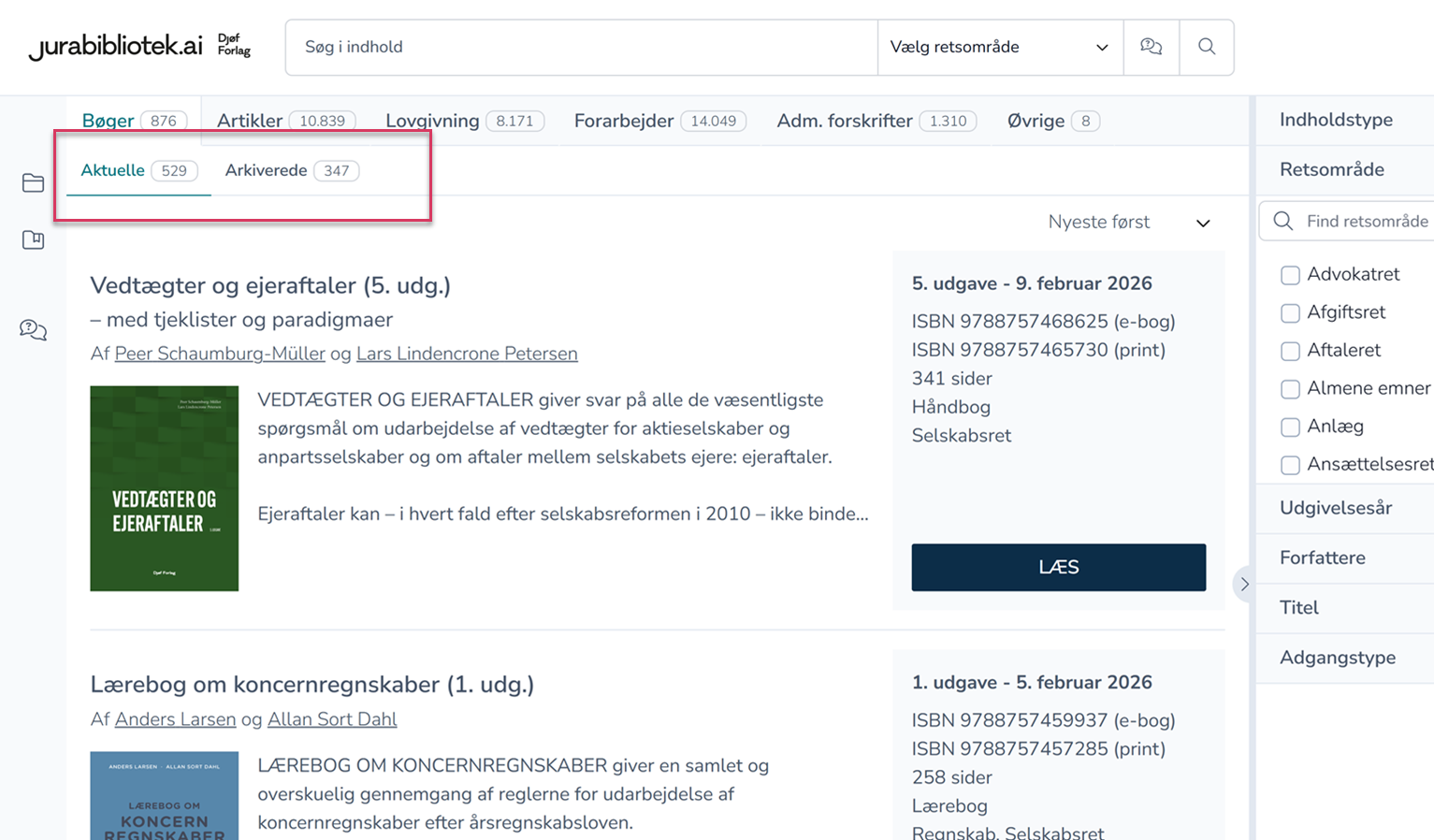Switch to the Lovgivning tab
Image resolution: width=1434 pixels, height=840 pixels.
[464, 121]
